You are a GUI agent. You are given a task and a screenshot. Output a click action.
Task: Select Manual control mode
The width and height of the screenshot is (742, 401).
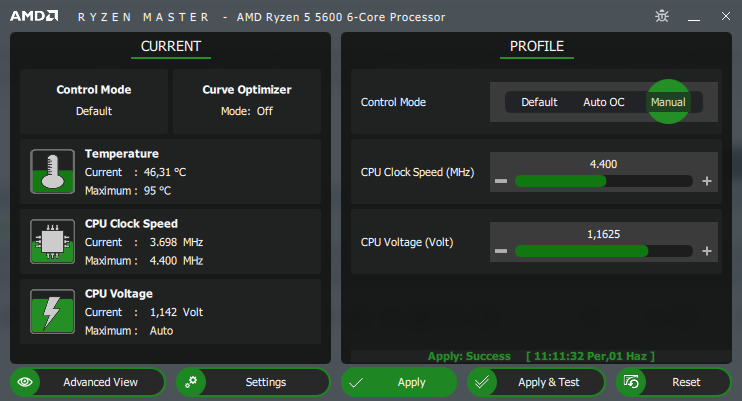pyautogui.click(x=668, y=102)
